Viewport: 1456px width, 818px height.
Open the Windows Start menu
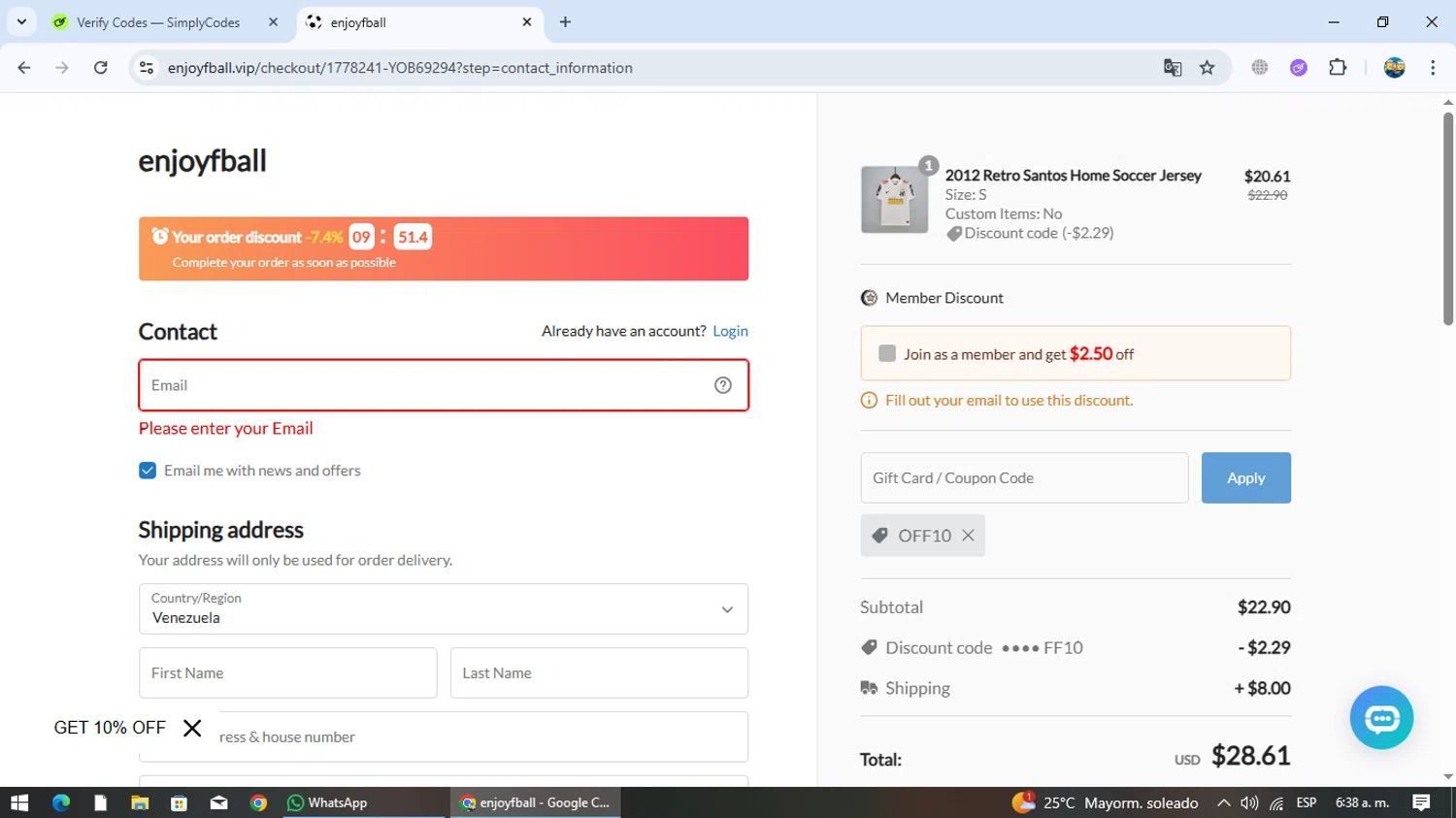(19, 803)
